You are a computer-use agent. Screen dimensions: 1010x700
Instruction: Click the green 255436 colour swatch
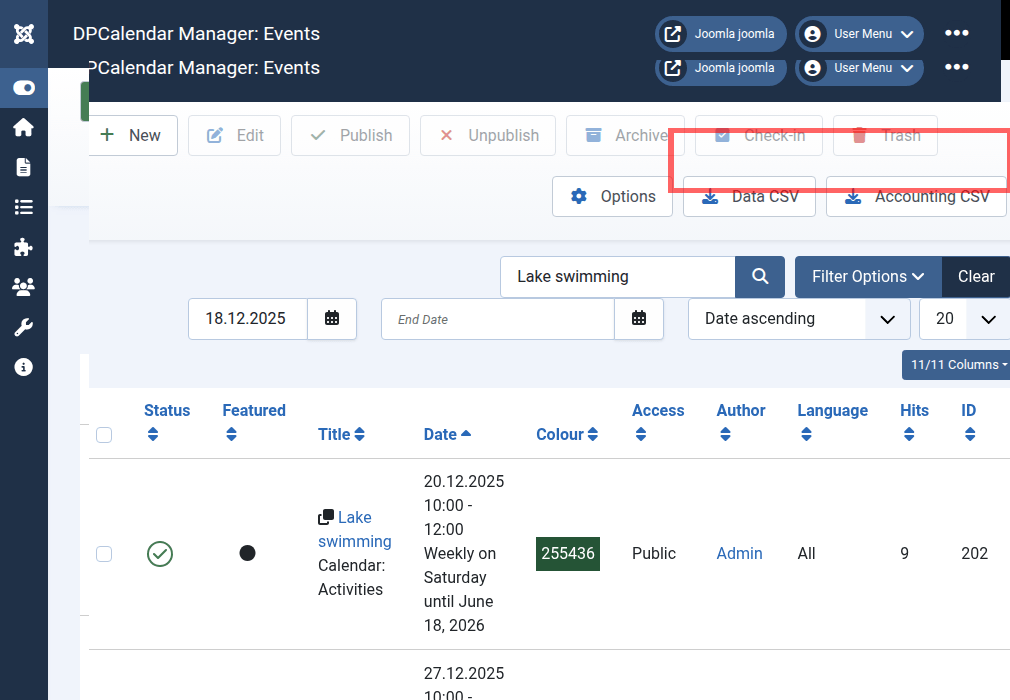point(568,554)
